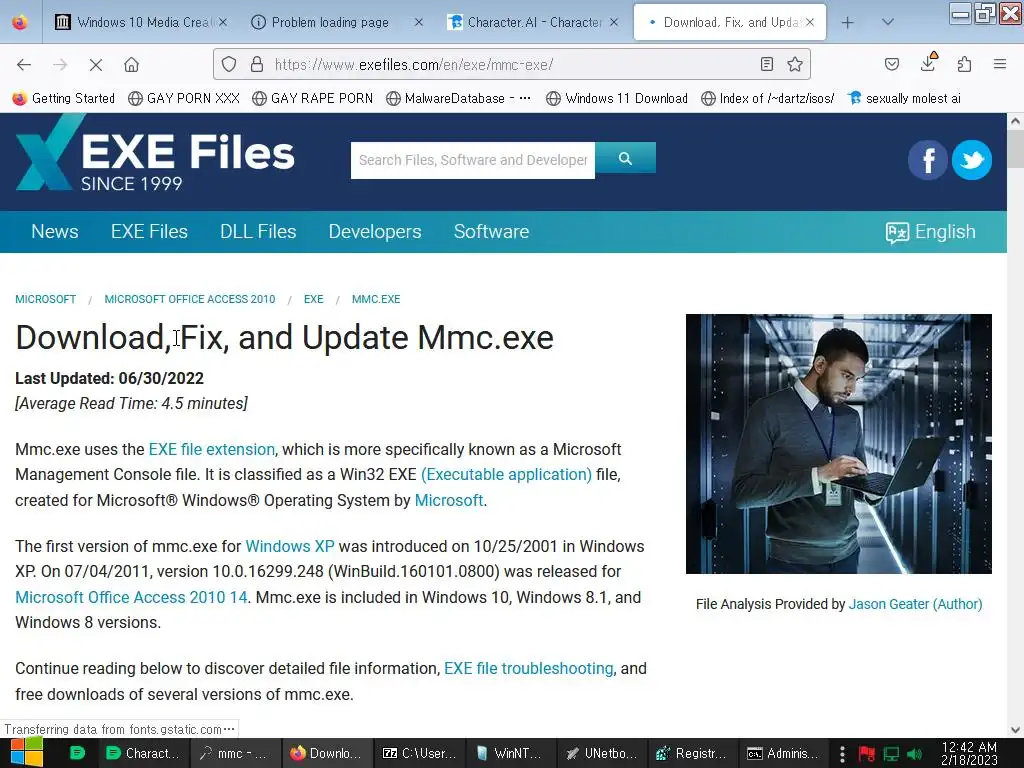Click page scrollbar down arrow
1024x768 pixels.
click(1015, 730)
